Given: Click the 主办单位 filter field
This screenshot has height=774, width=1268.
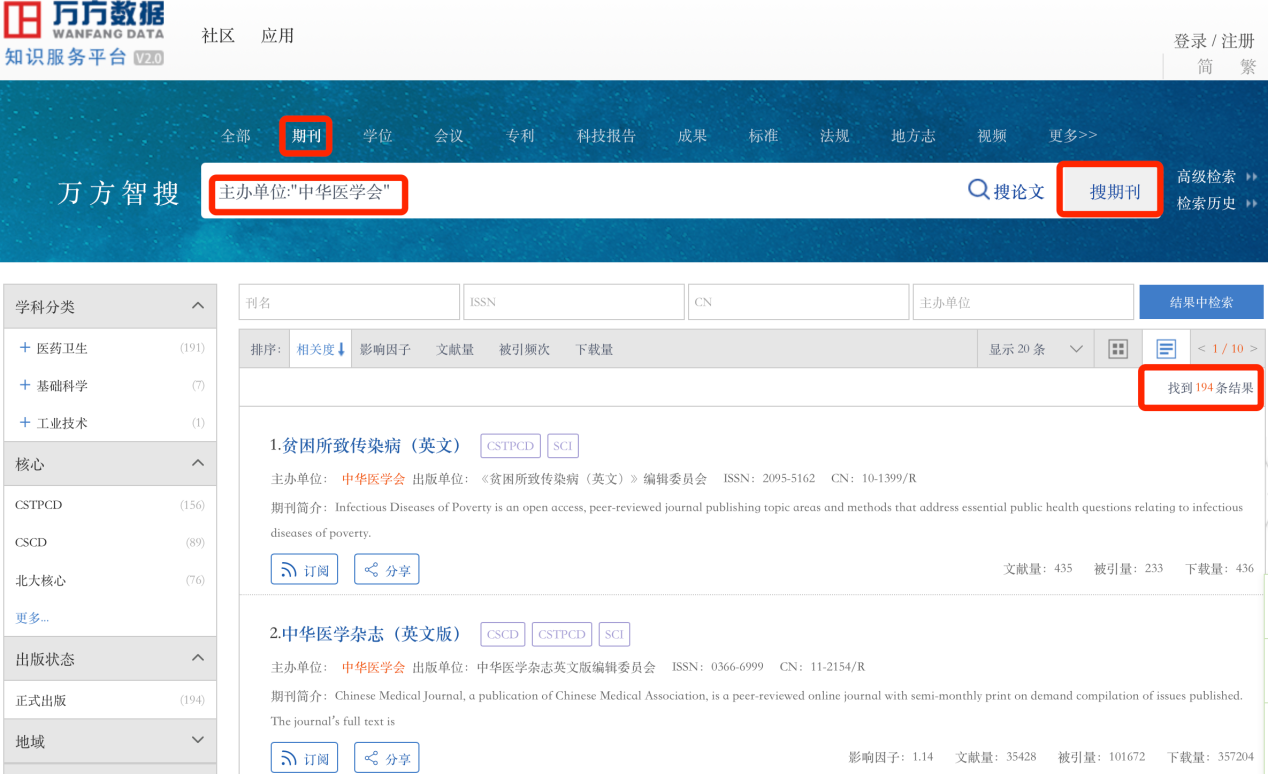Looking at the screenshot, I should click(1023, 302).
